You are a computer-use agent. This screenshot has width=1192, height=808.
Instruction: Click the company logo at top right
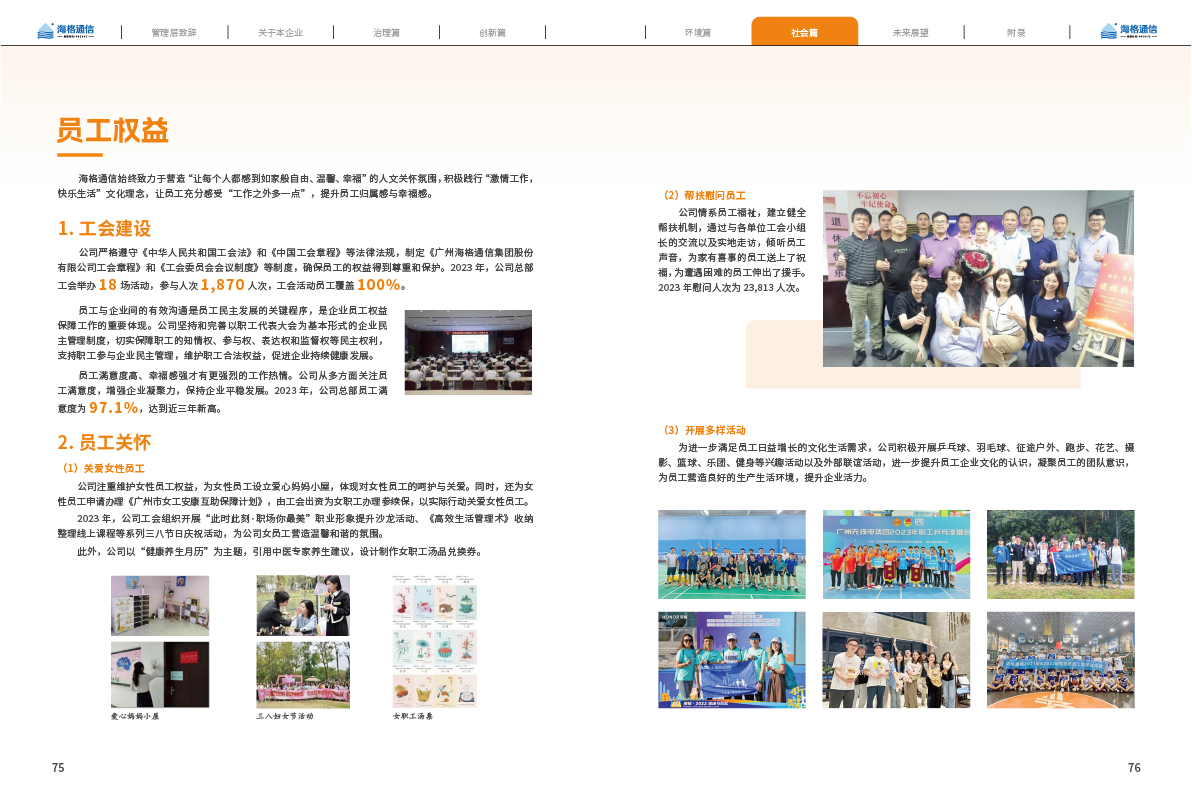tap(1127, 31)
